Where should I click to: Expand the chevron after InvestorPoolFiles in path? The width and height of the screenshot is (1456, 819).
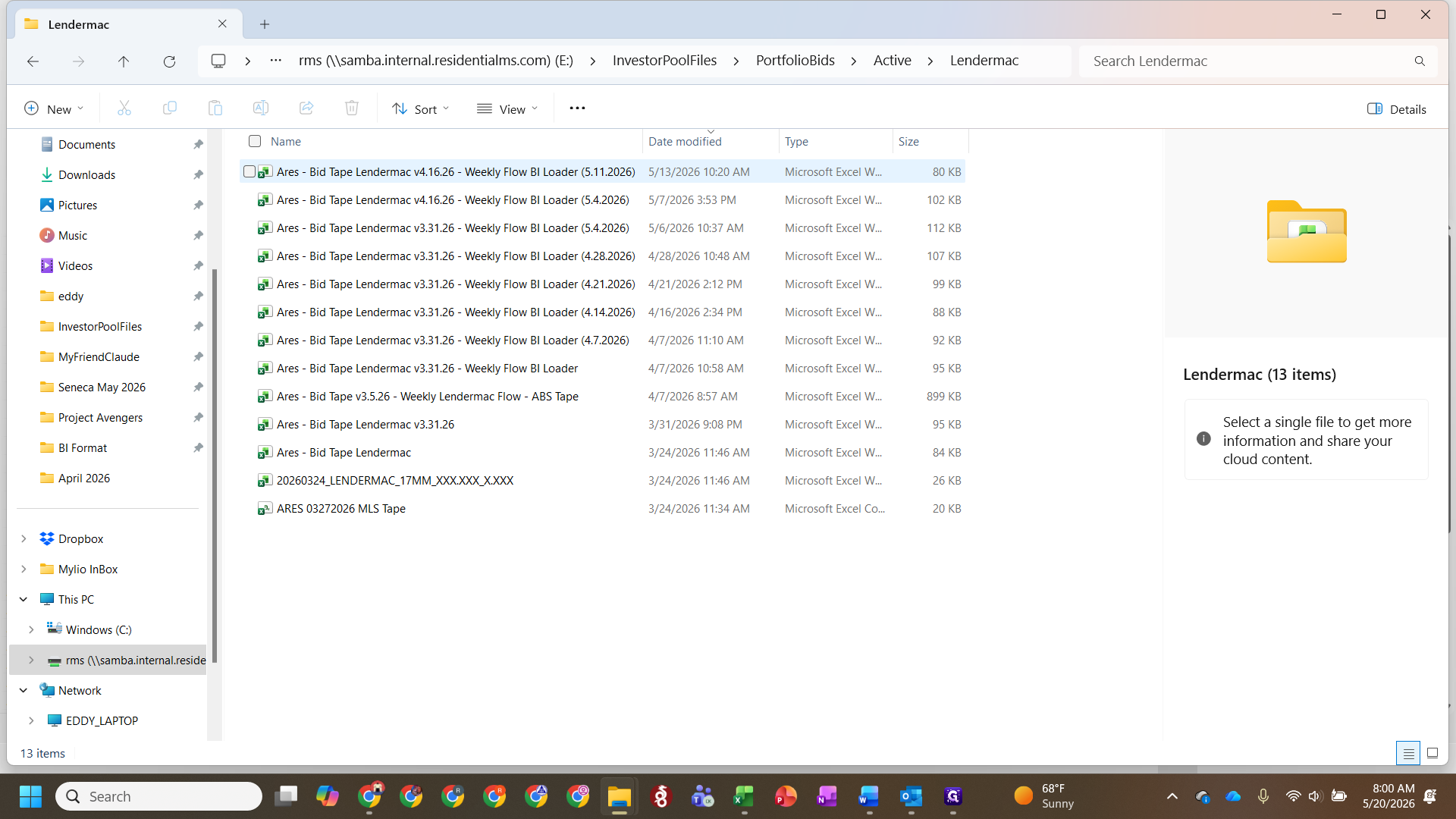point(736,61)
